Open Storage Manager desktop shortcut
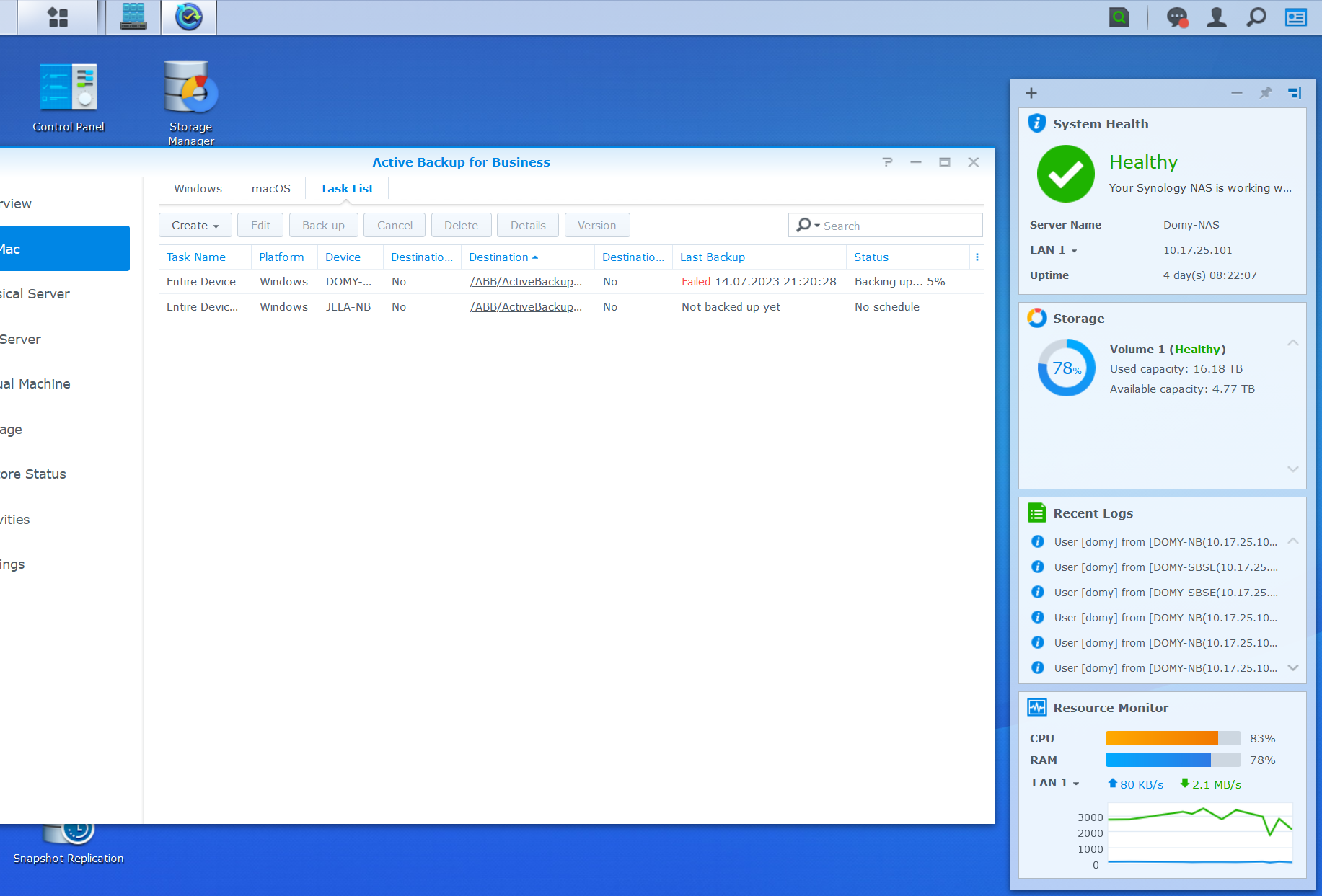Screen dimensions: 1322x896 tap(191, 102)
